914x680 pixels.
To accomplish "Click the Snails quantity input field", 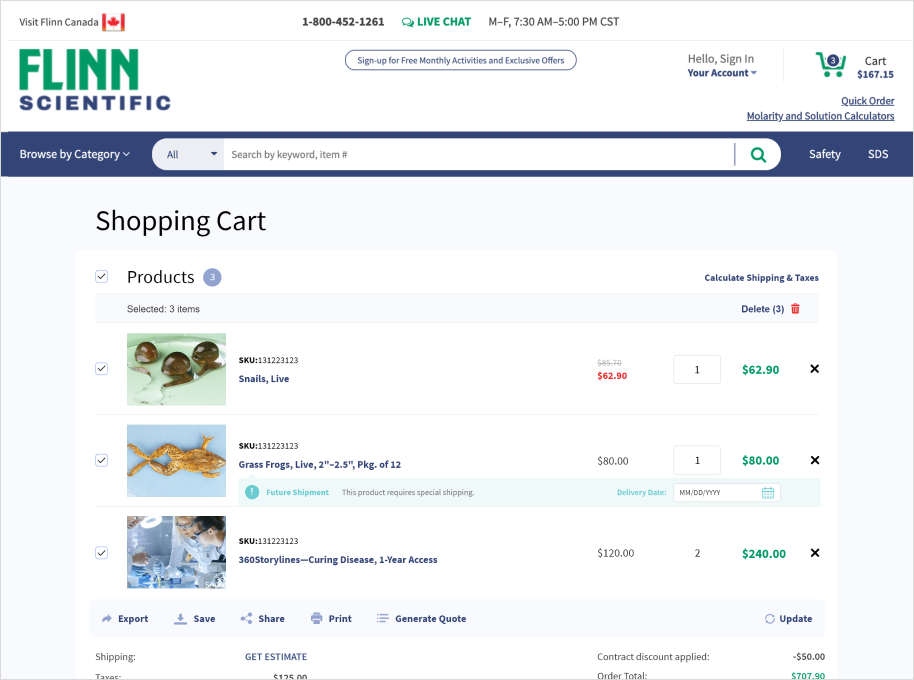I will pyautogui.click(x=697, y=369).
